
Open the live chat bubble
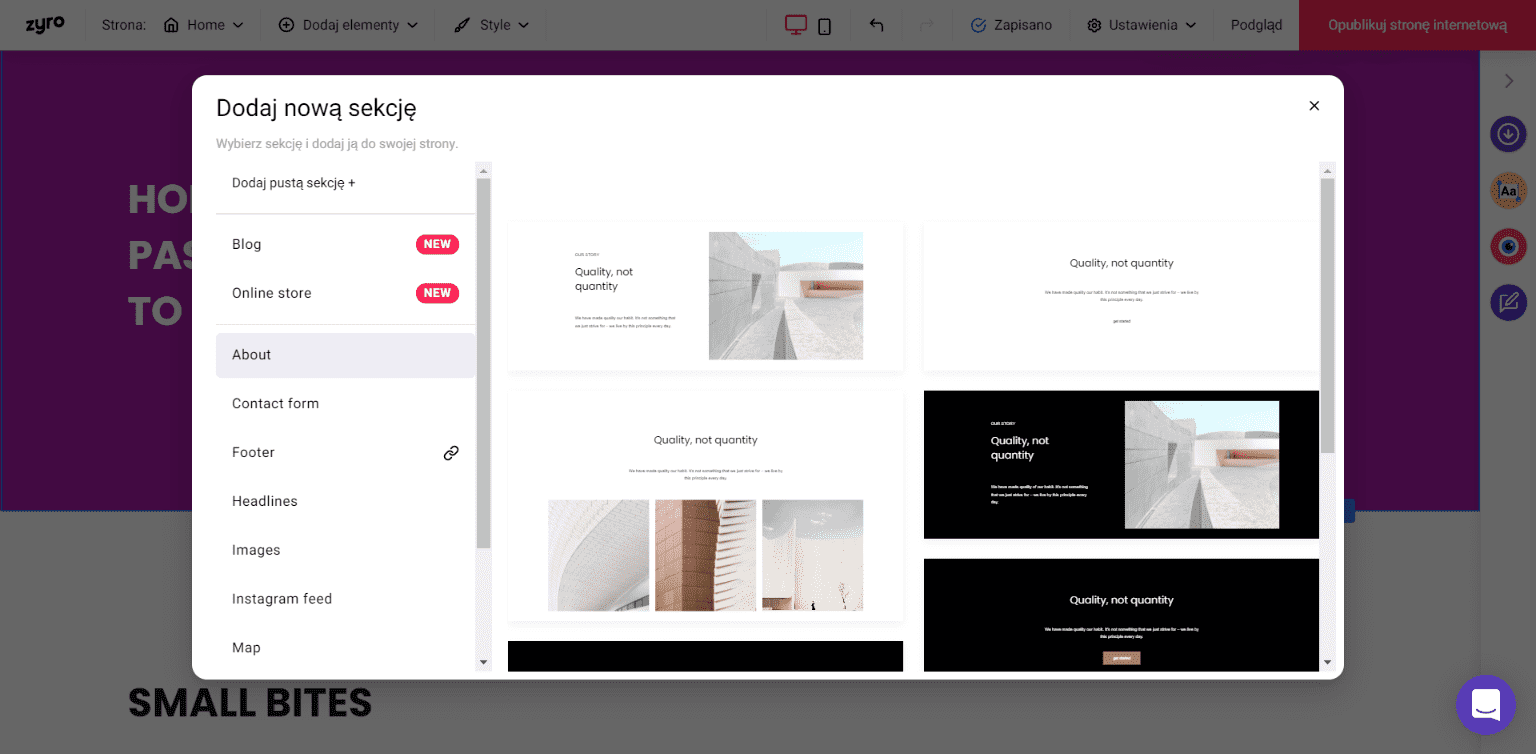[x=1485, y=705]
